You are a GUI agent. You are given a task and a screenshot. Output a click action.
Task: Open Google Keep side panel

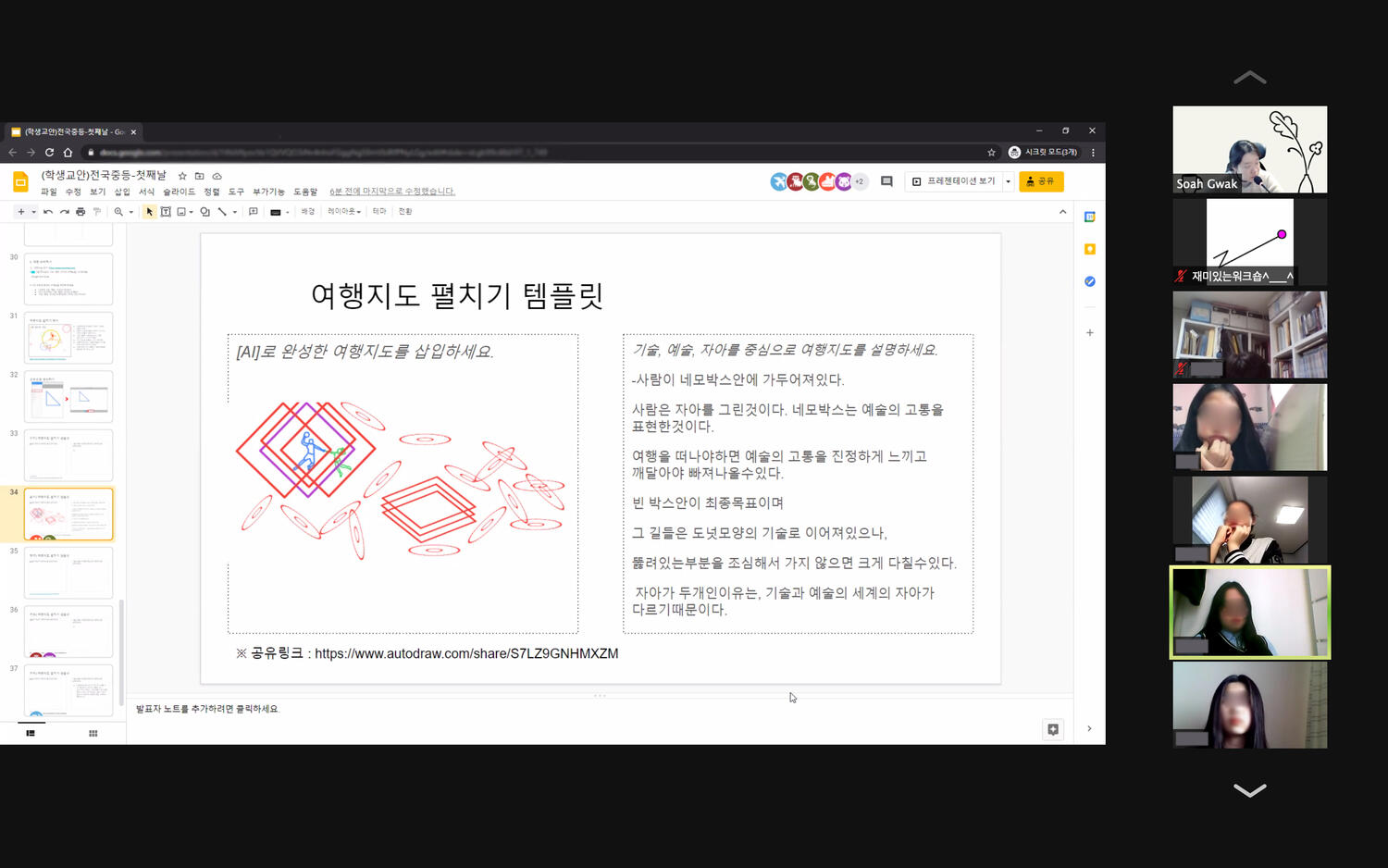[x=1090, y=249]
